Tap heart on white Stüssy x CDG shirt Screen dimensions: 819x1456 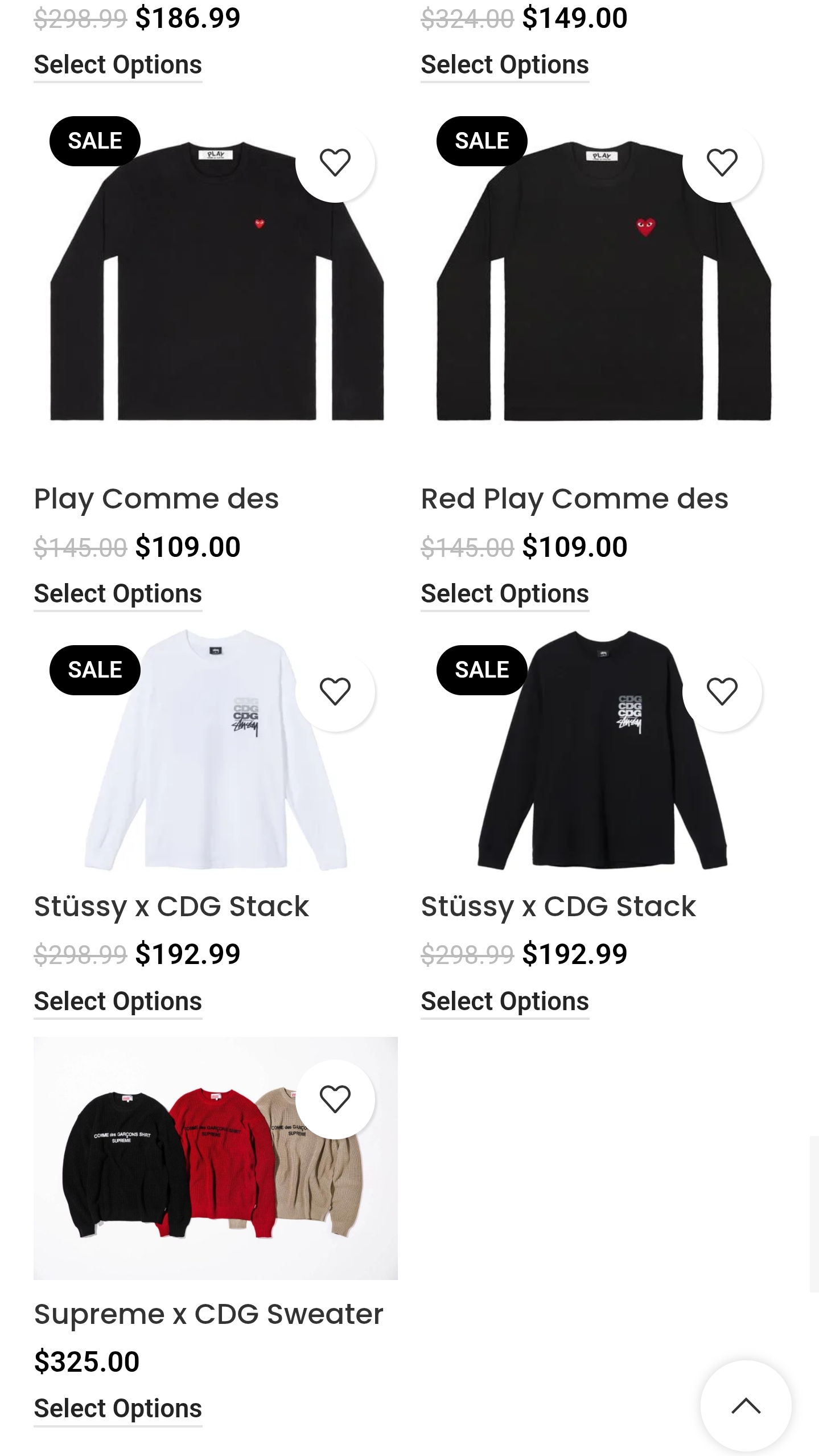(335, 691)
